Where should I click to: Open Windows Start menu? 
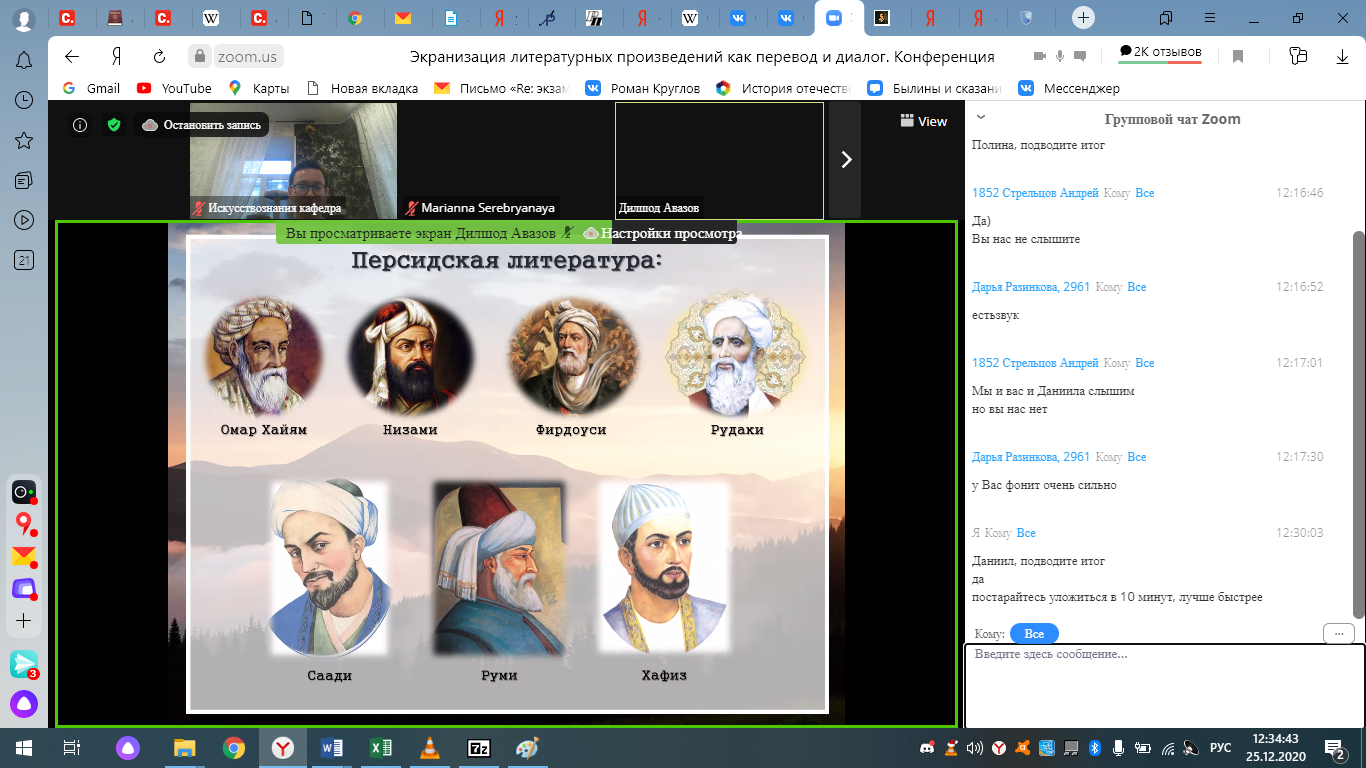(x=23, y=748)
